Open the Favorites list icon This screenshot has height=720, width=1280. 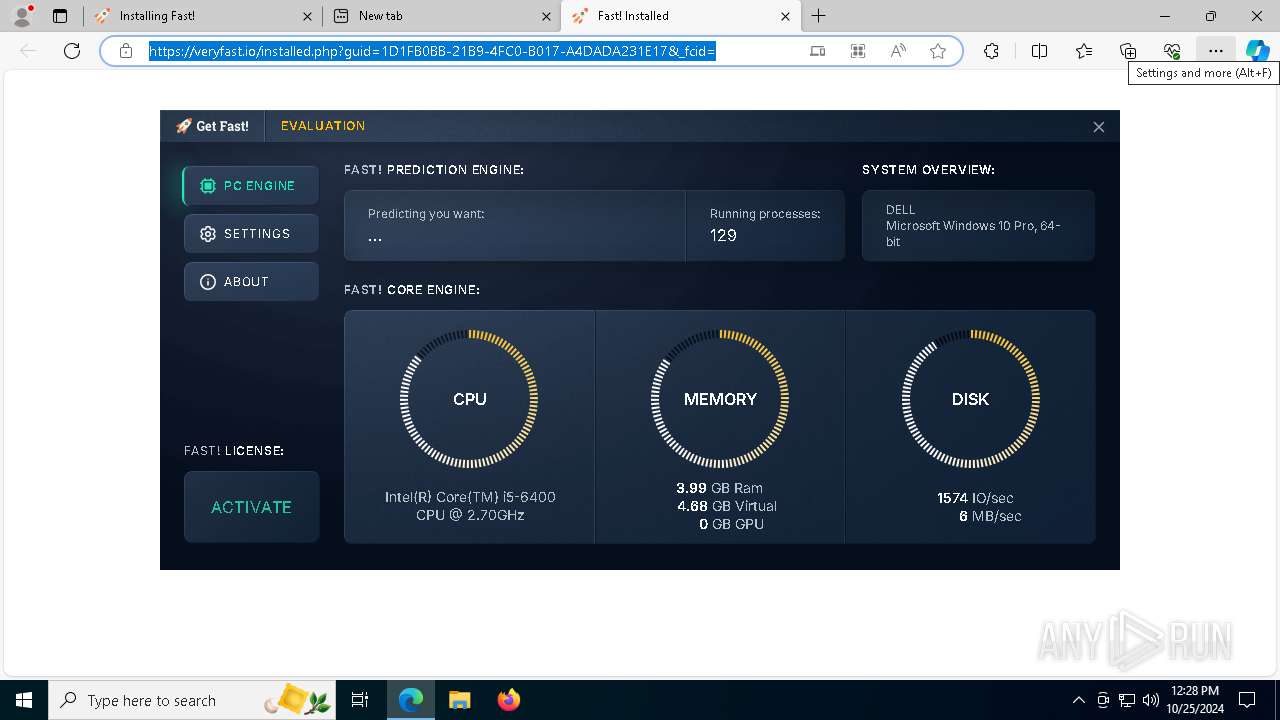click(x=1084, y=51)
